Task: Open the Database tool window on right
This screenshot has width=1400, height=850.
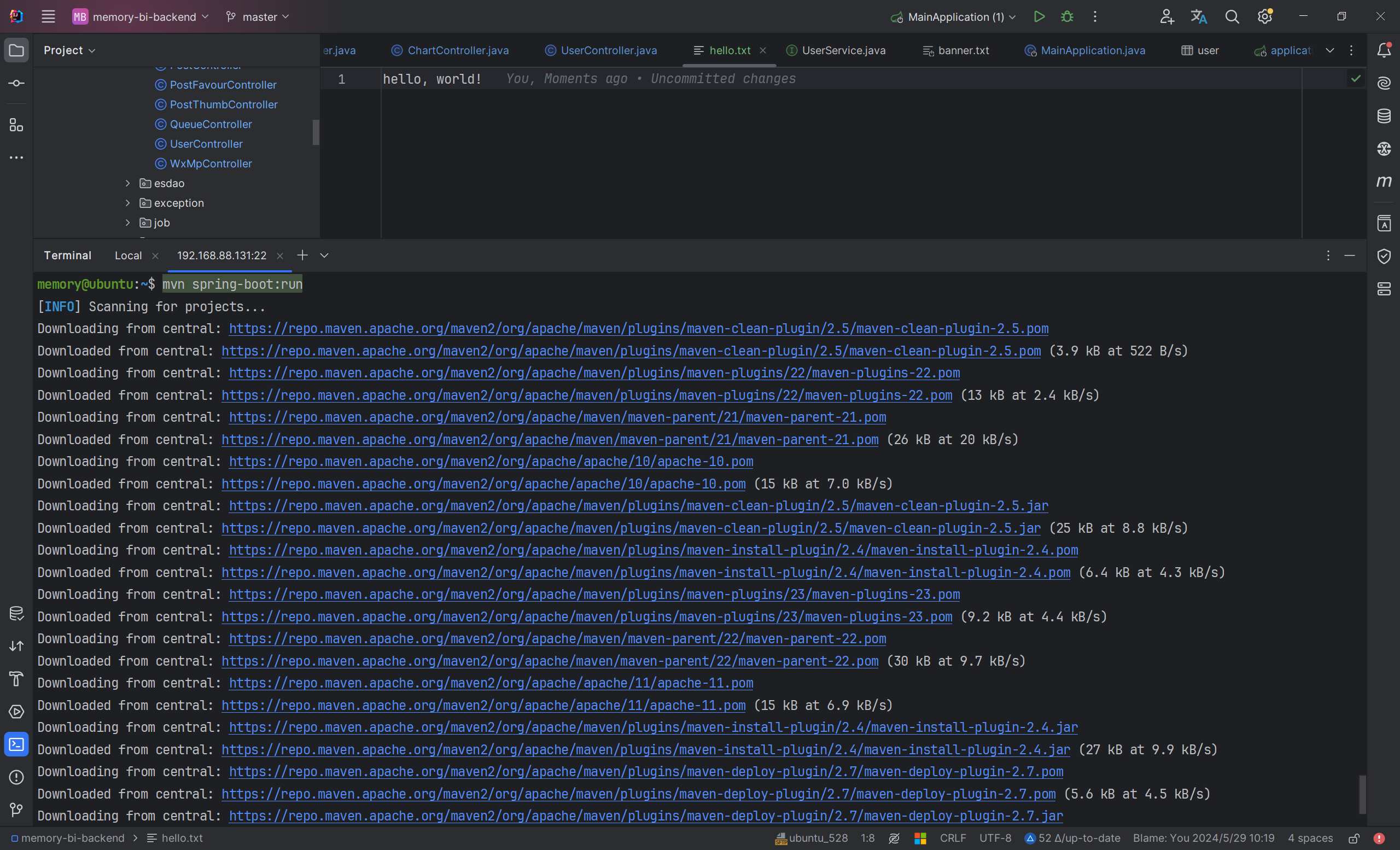Action: [x=1384, y=116]
